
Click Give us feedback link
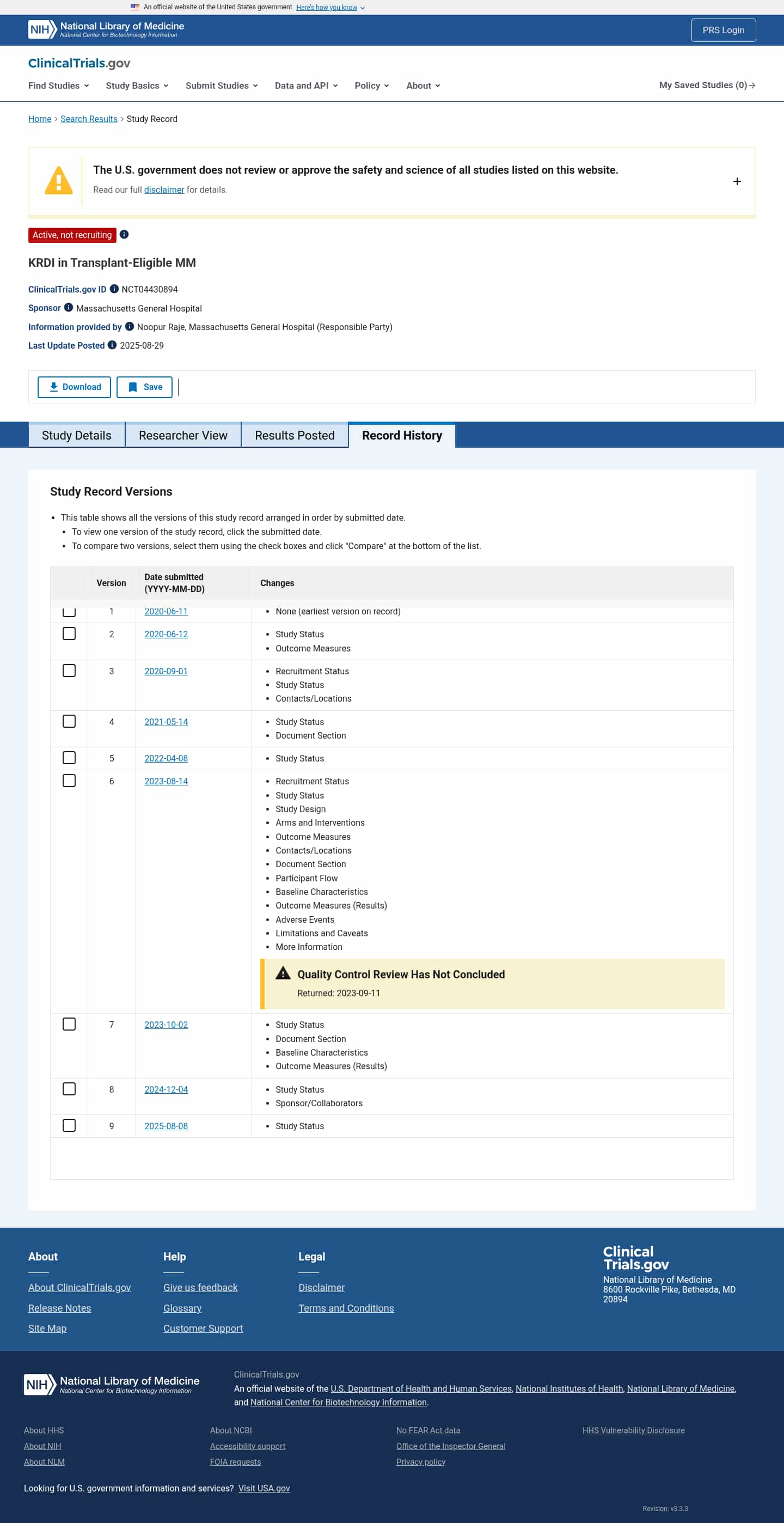(200, 1287)
